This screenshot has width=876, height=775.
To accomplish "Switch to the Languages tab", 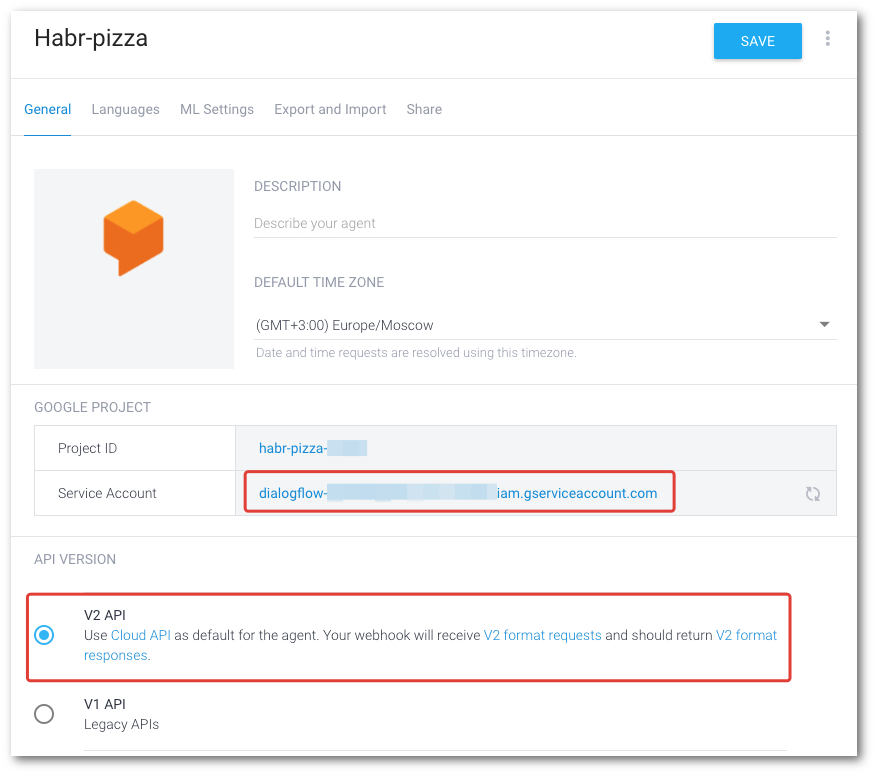I will (125, 110).
